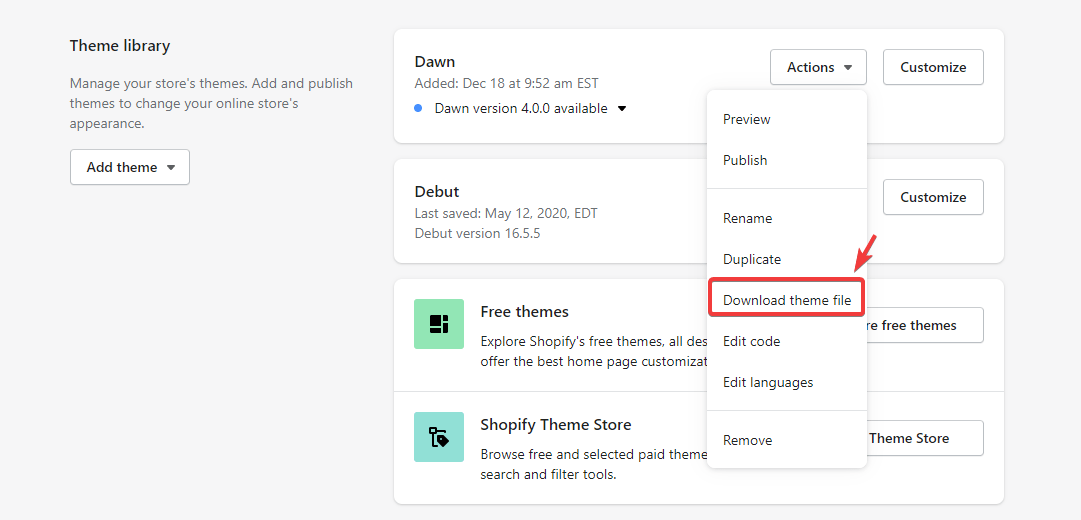Select Edit languages menu entry
This screenshot has width=1081, height=520.
pyautogui.click(x=768, y=382)
